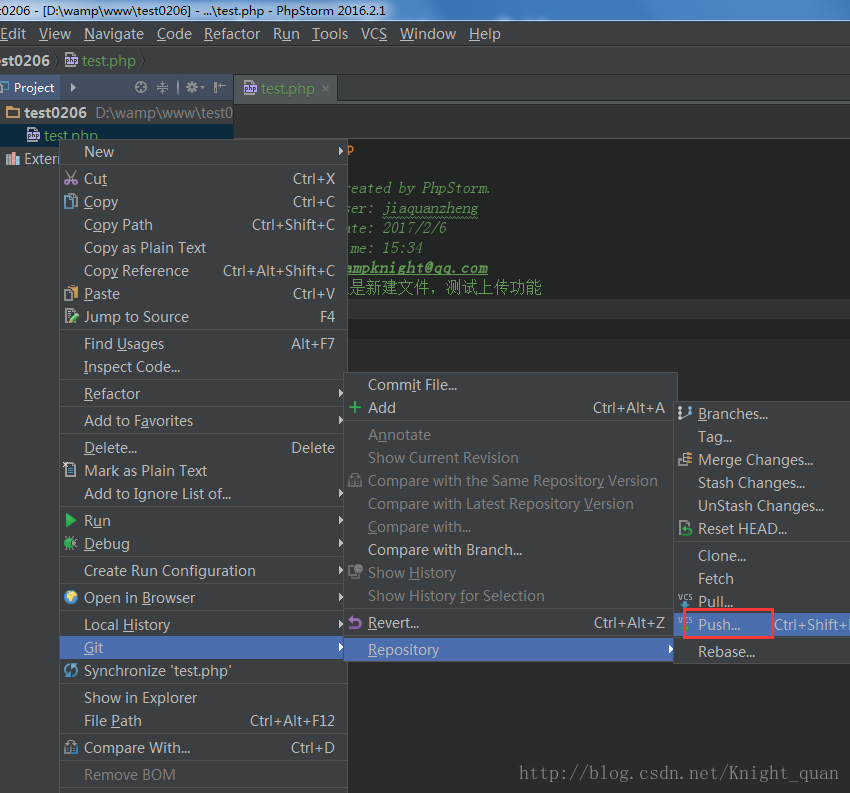Click the Cut scissors icon
850x793 pixels.
[71, 178]
